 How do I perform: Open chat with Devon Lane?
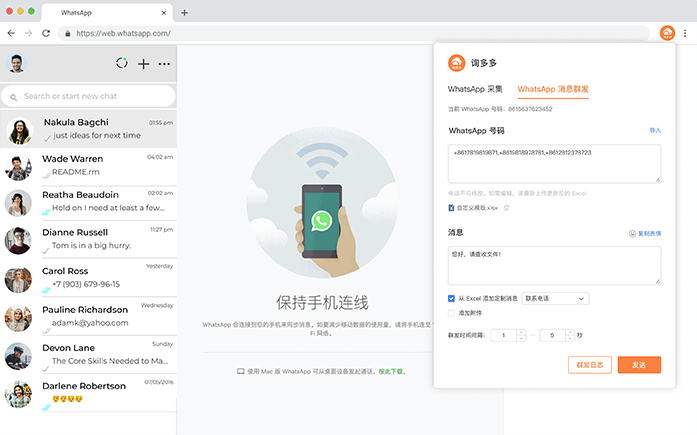(x=88, y=355)
